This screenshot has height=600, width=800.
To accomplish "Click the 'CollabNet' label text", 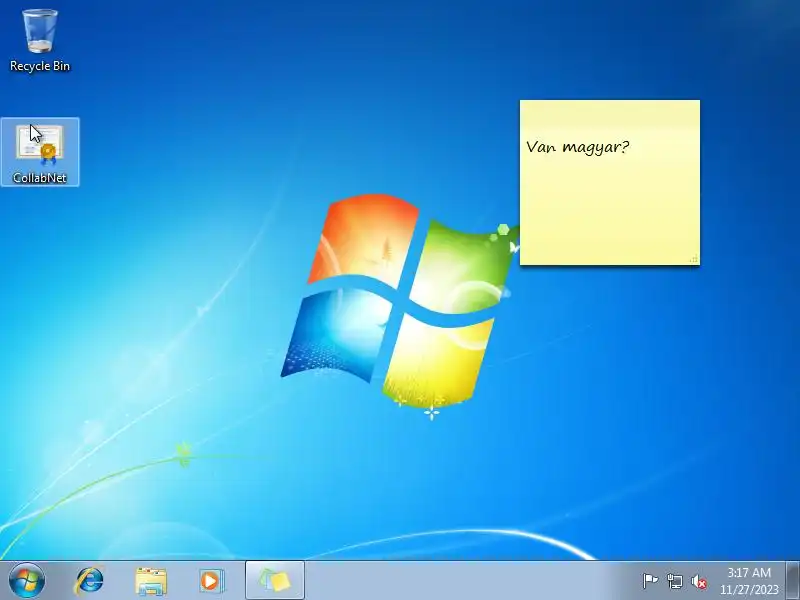I will pos(40,178).
